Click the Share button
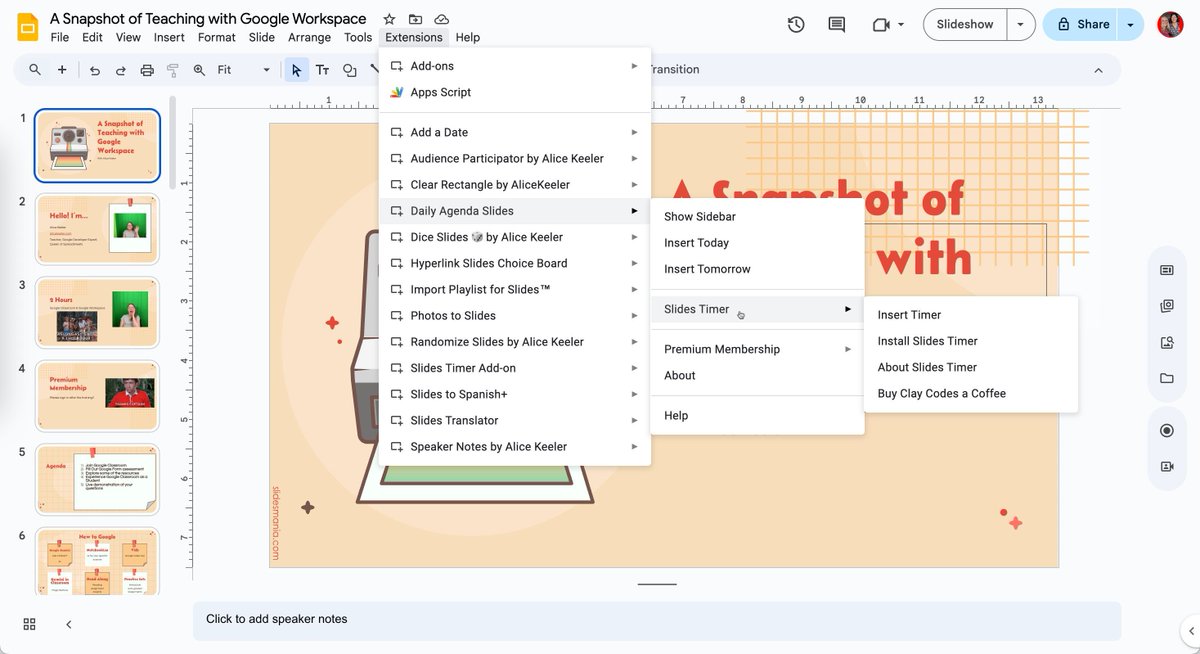Viewport: 1200px width, 654px height. coord(1081,24)
